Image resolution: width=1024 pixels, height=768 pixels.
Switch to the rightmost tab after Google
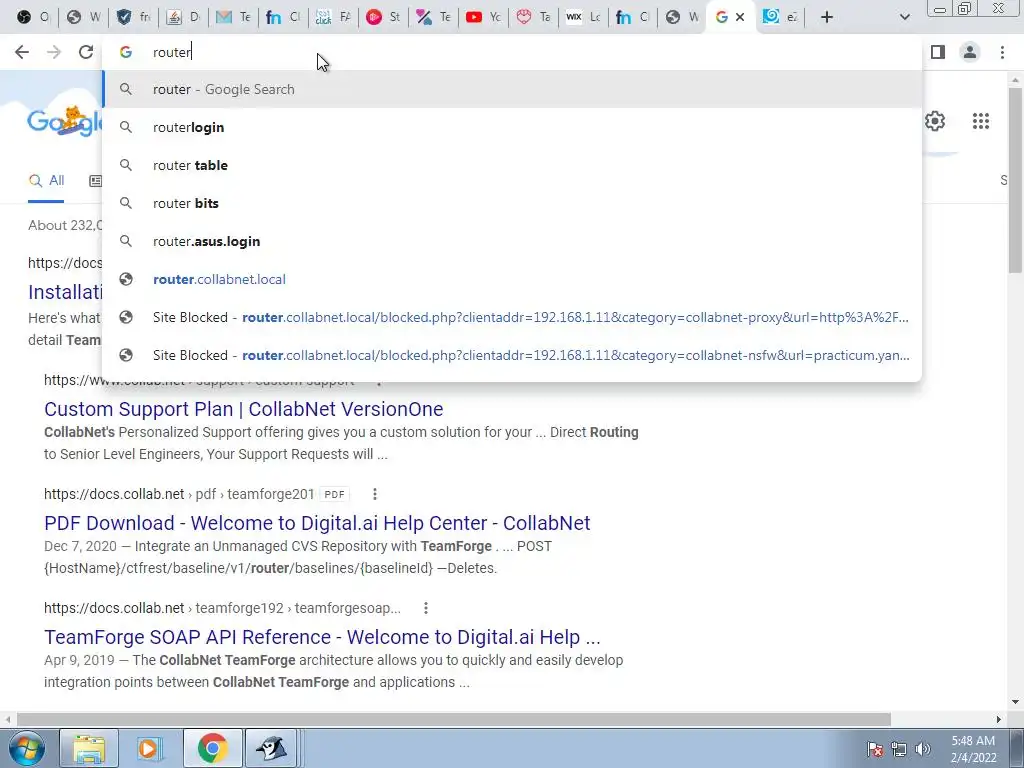(x=780, y=17)
